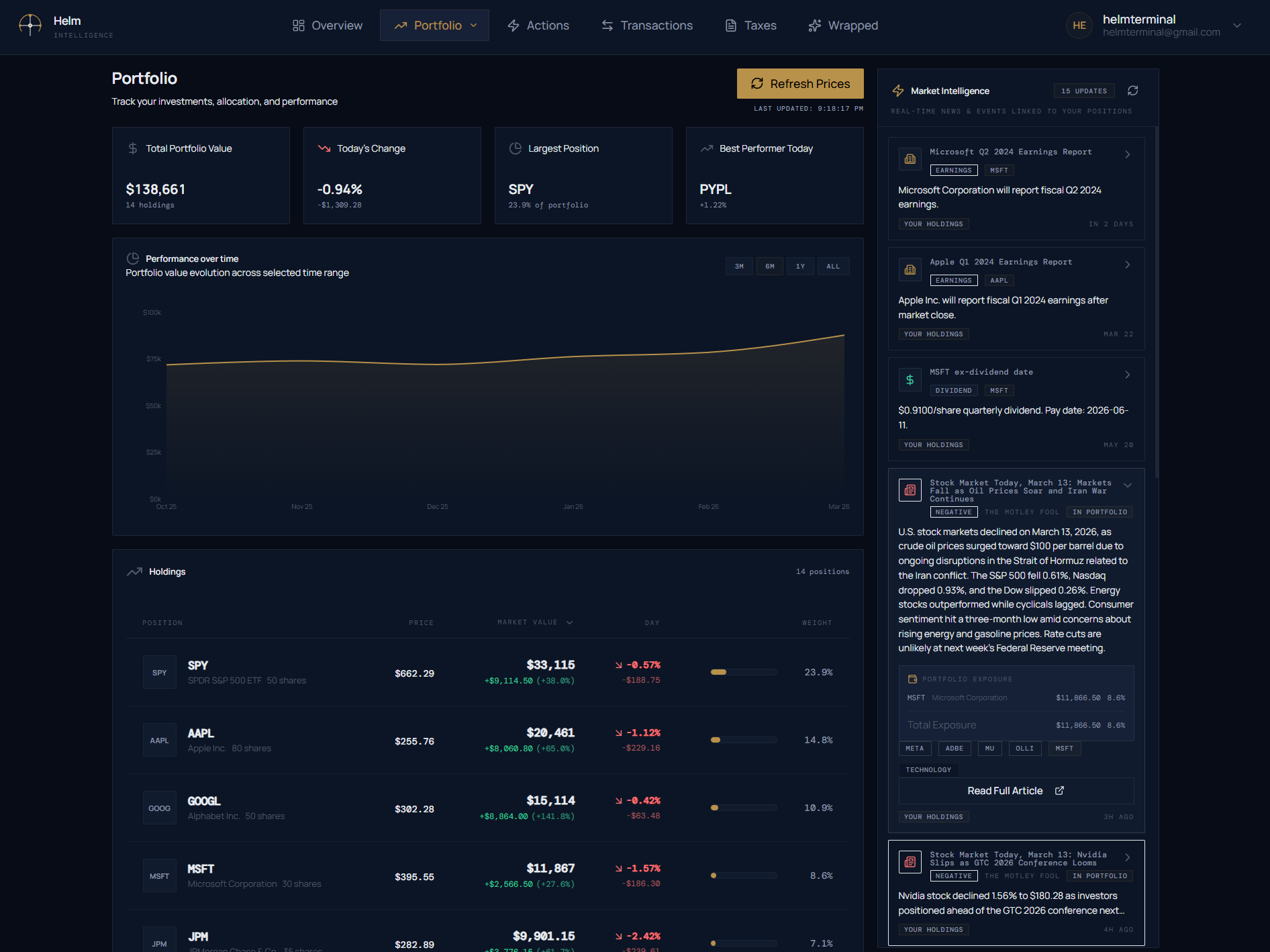This screenshot has width=1270, height=952.
Task: Open Read Full Article link
Action: click(x=1016, y=791)
